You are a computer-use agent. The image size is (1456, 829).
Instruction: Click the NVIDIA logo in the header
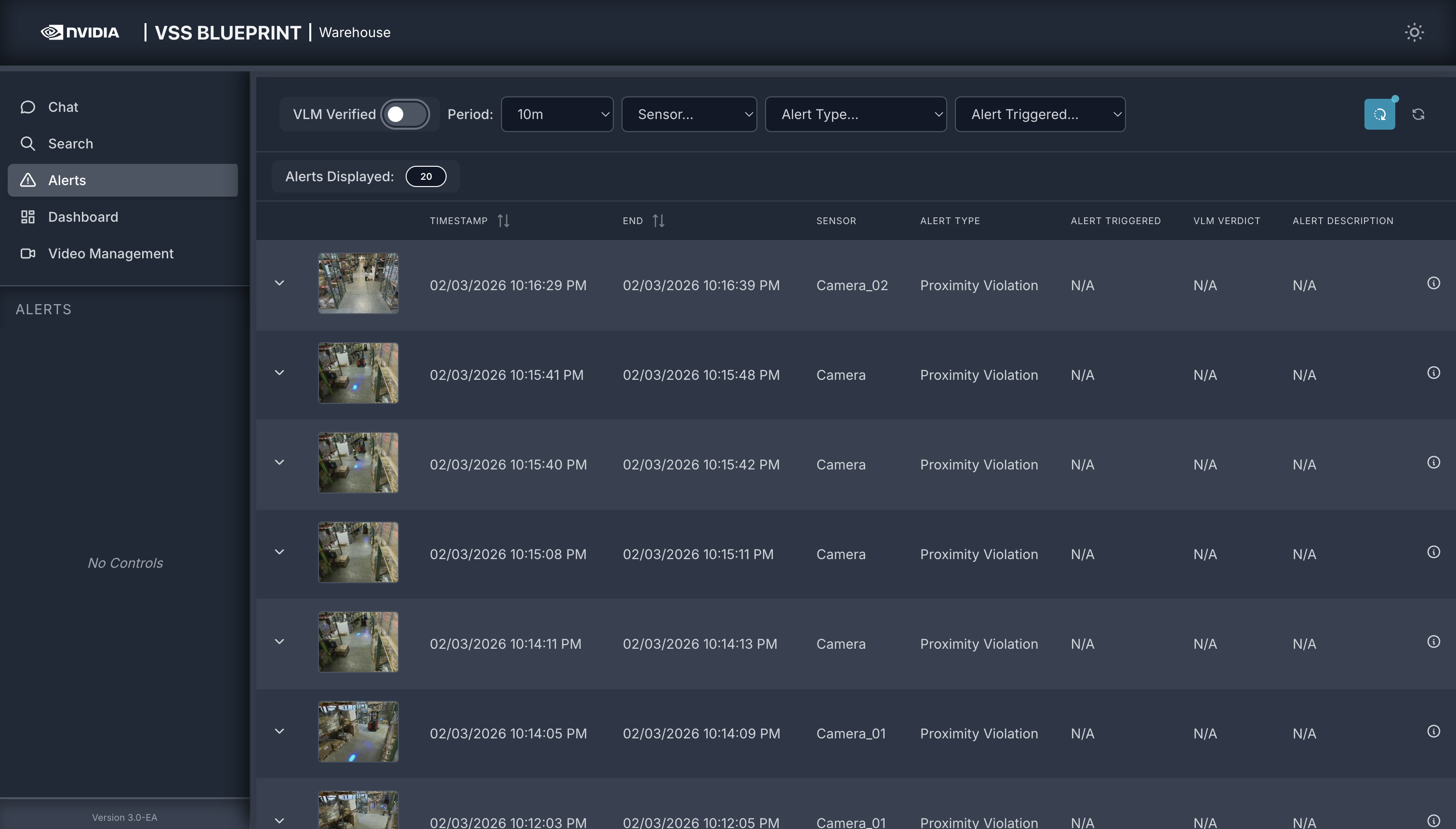coord(79,32)
